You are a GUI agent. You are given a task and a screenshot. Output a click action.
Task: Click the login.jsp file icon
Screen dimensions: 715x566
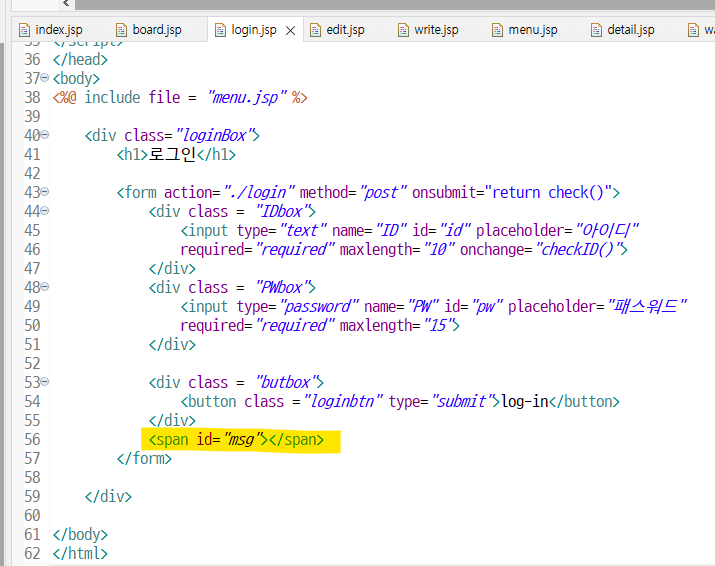coord(220,30)
